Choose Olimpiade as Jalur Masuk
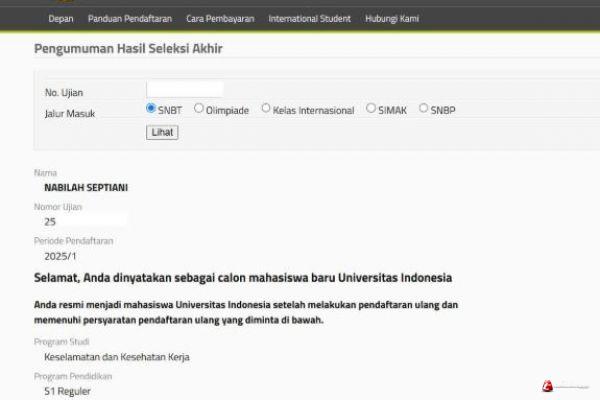 [x=199, y=109]
